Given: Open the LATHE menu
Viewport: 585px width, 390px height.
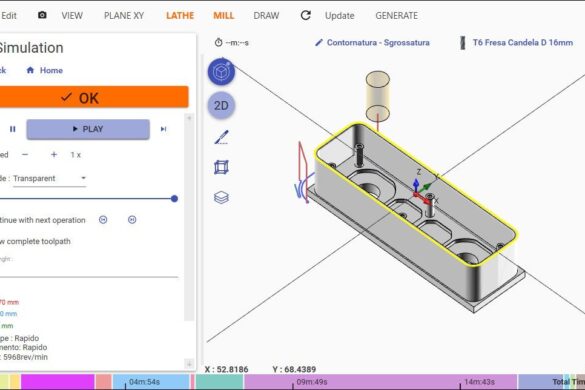Looking at the screenshot, I should (180, 16).
